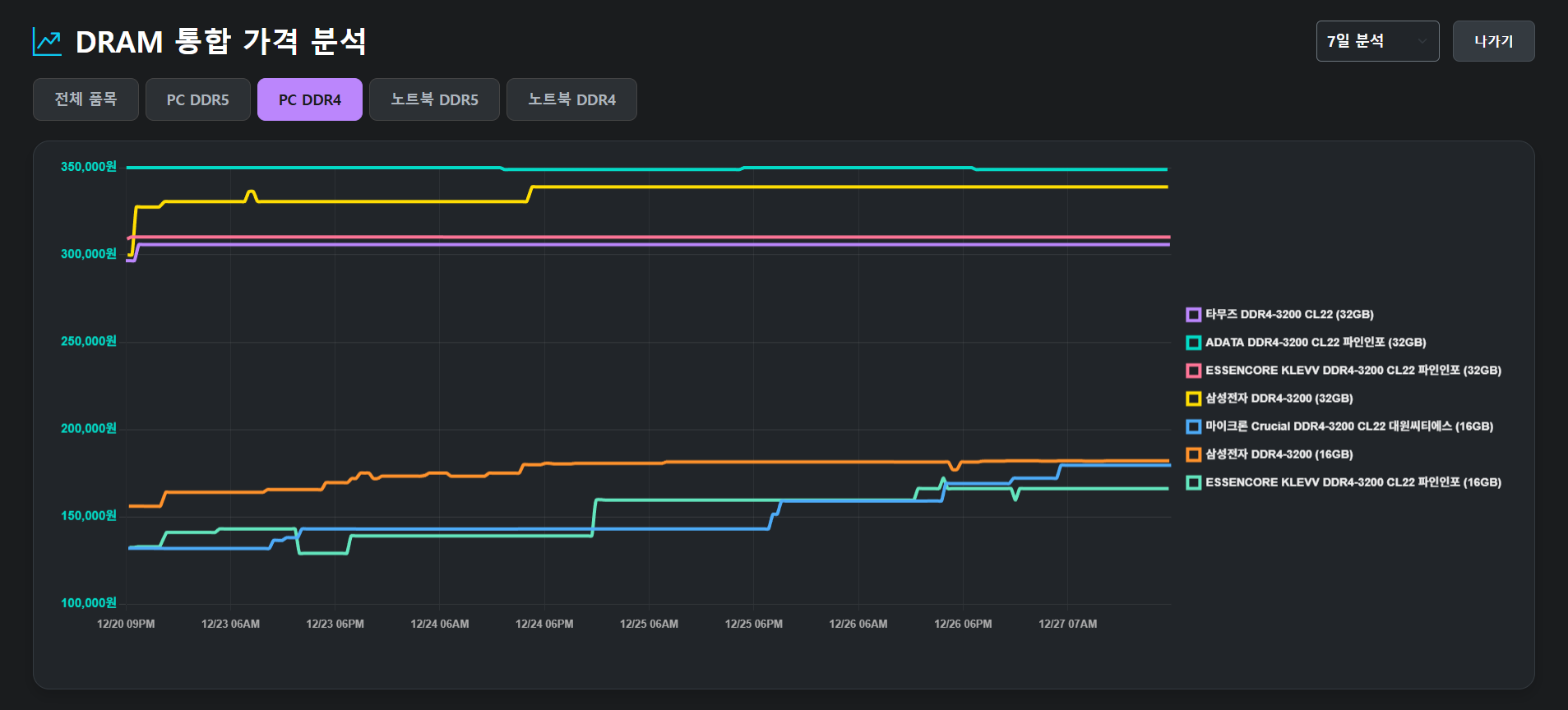Screen dimensions: 1568x710
Task: Click the 100,000원 y-axis label
Action: coord(89,602)
